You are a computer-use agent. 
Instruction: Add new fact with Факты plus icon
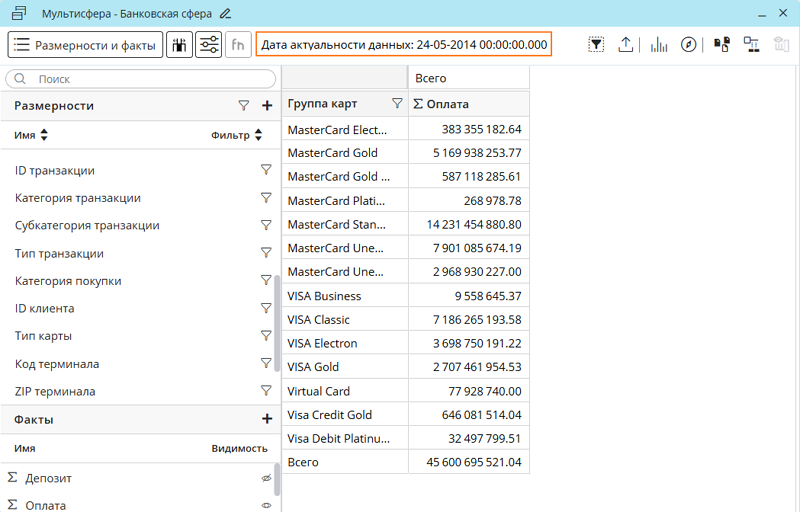[x=267, y=420]
